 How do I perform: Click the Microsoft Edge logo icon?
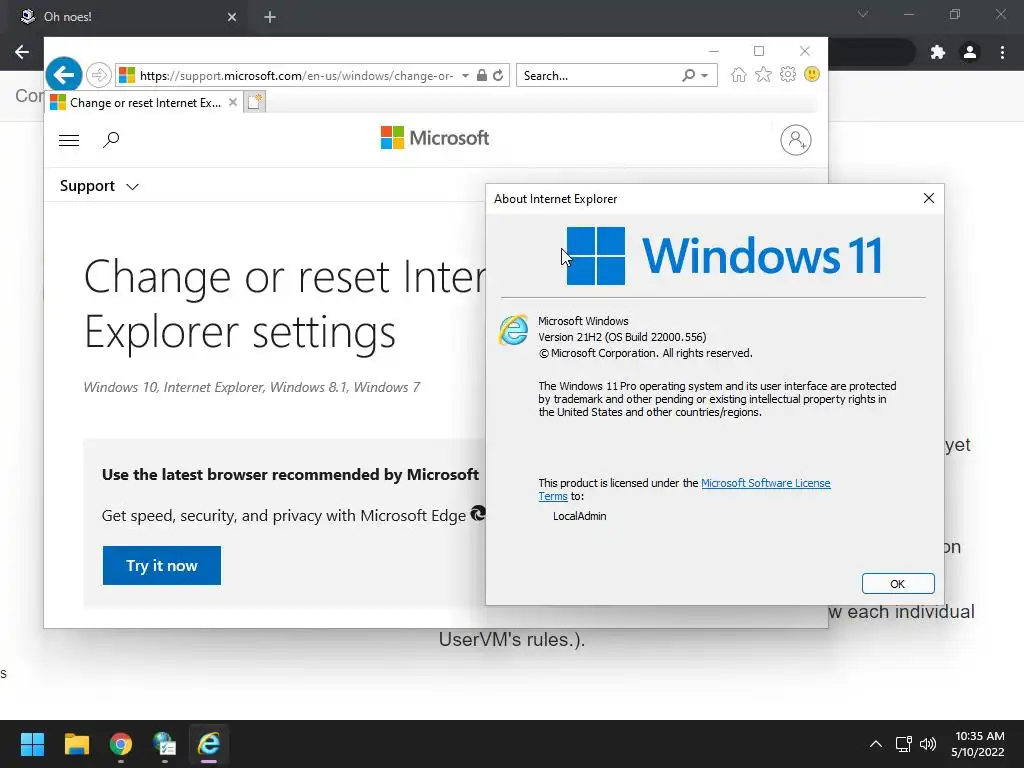477,513
